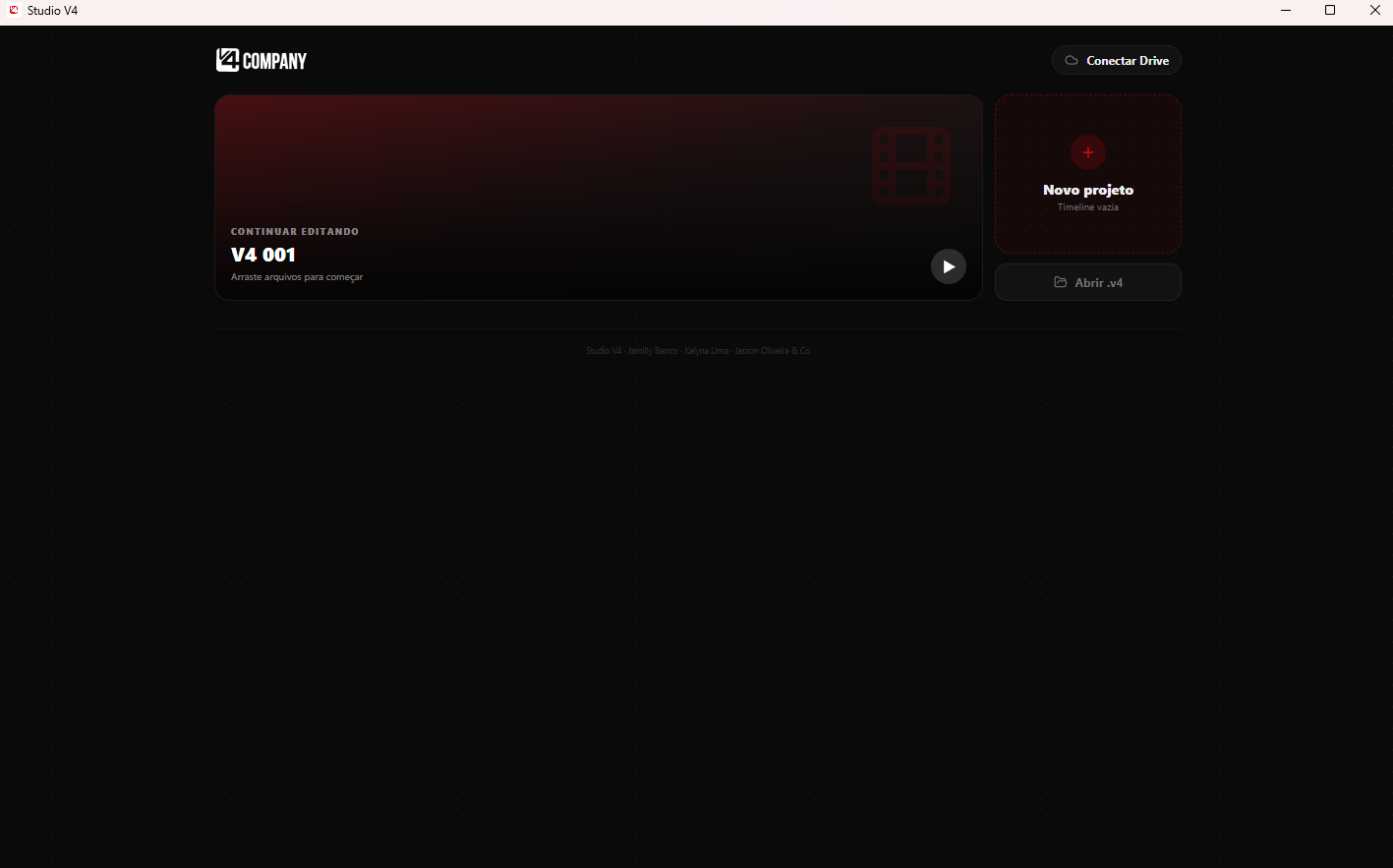Click the footer credits text Studio V4
Image resolution: width=1393 pixels, height=868 pixels.
(604, 351)
